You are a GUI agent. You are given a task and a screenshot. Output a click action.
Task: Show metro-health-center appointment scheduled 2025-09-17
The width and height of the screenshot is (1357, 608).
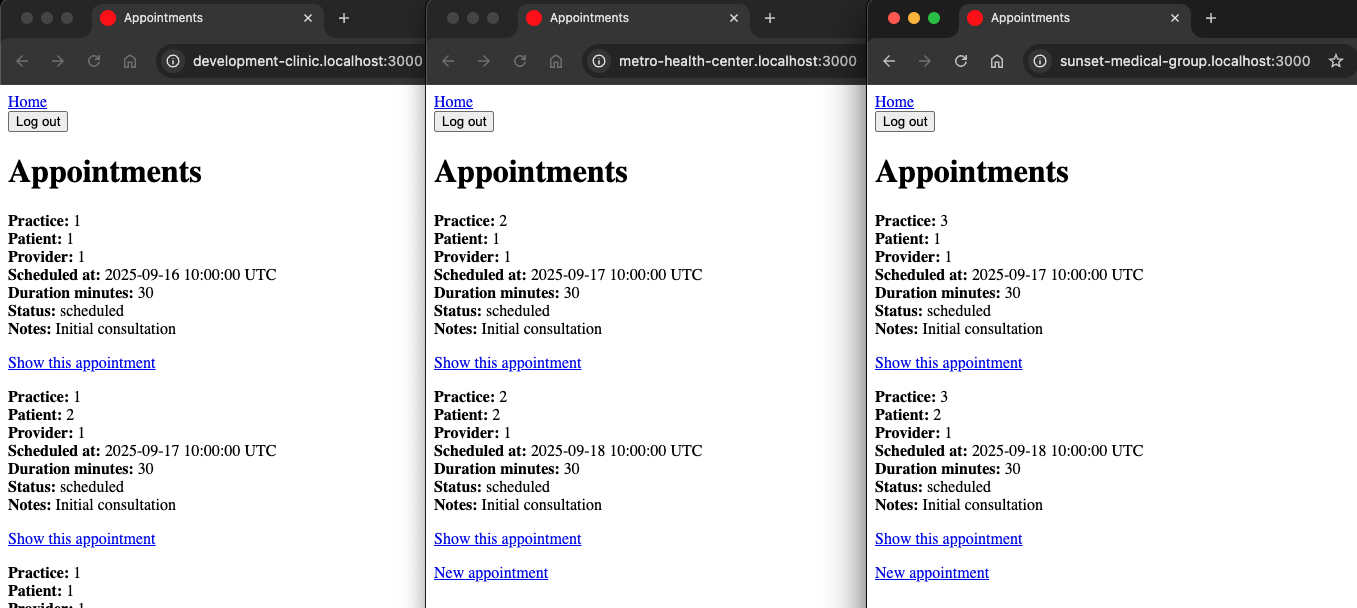[x=508, y=363]
